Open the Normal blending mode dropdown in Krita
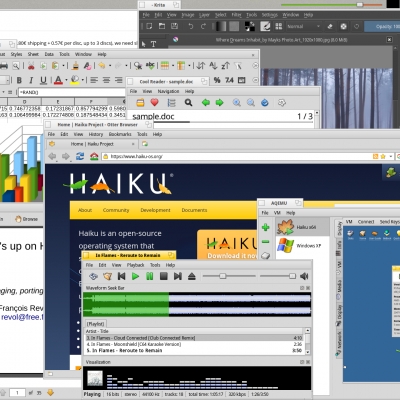 tap(303, 26)
